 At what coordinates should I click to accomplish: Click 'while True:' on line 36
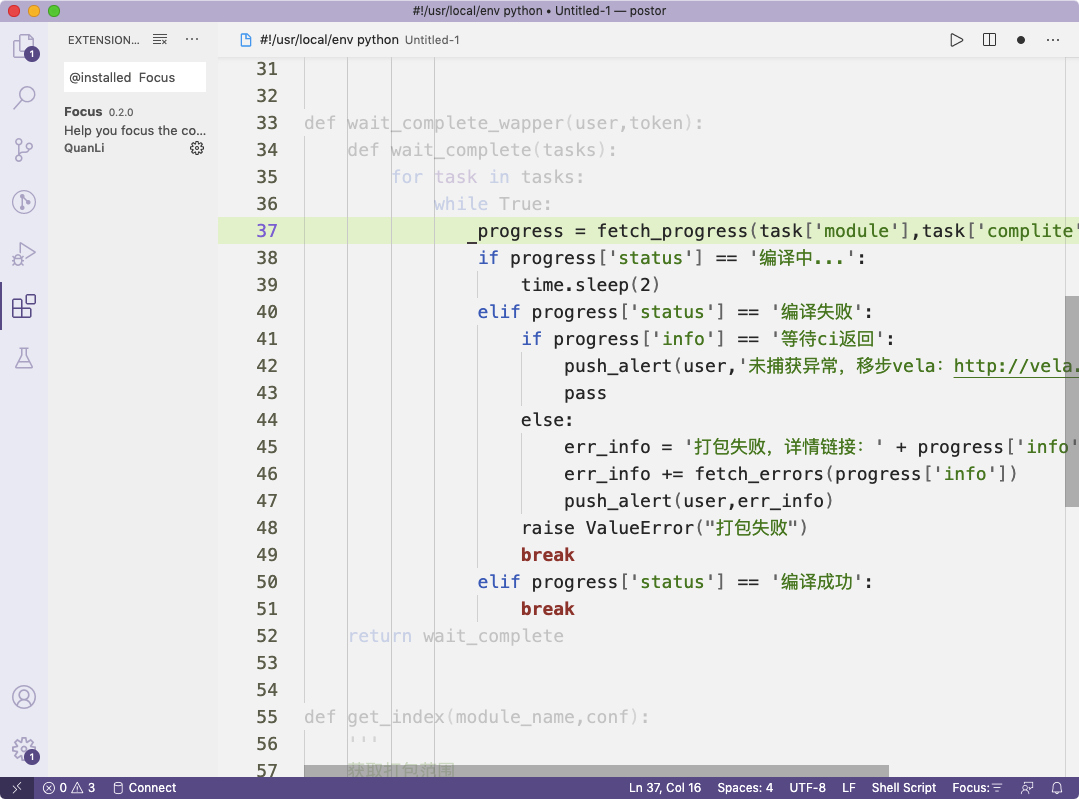(493, 204)
